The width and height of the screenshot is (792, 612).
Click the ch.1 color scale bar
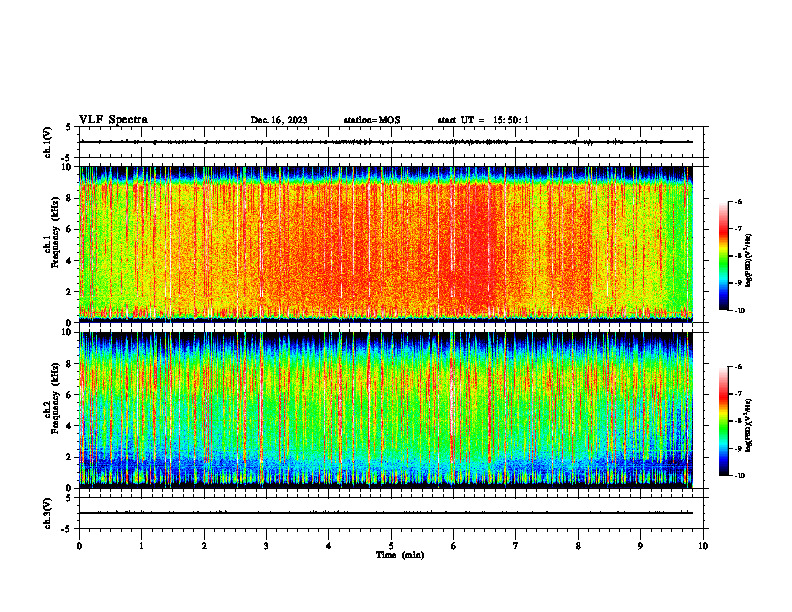click(723, 256)
